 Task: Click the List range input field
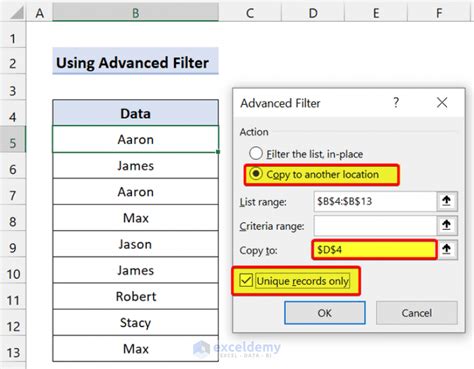tap(375, 201)
